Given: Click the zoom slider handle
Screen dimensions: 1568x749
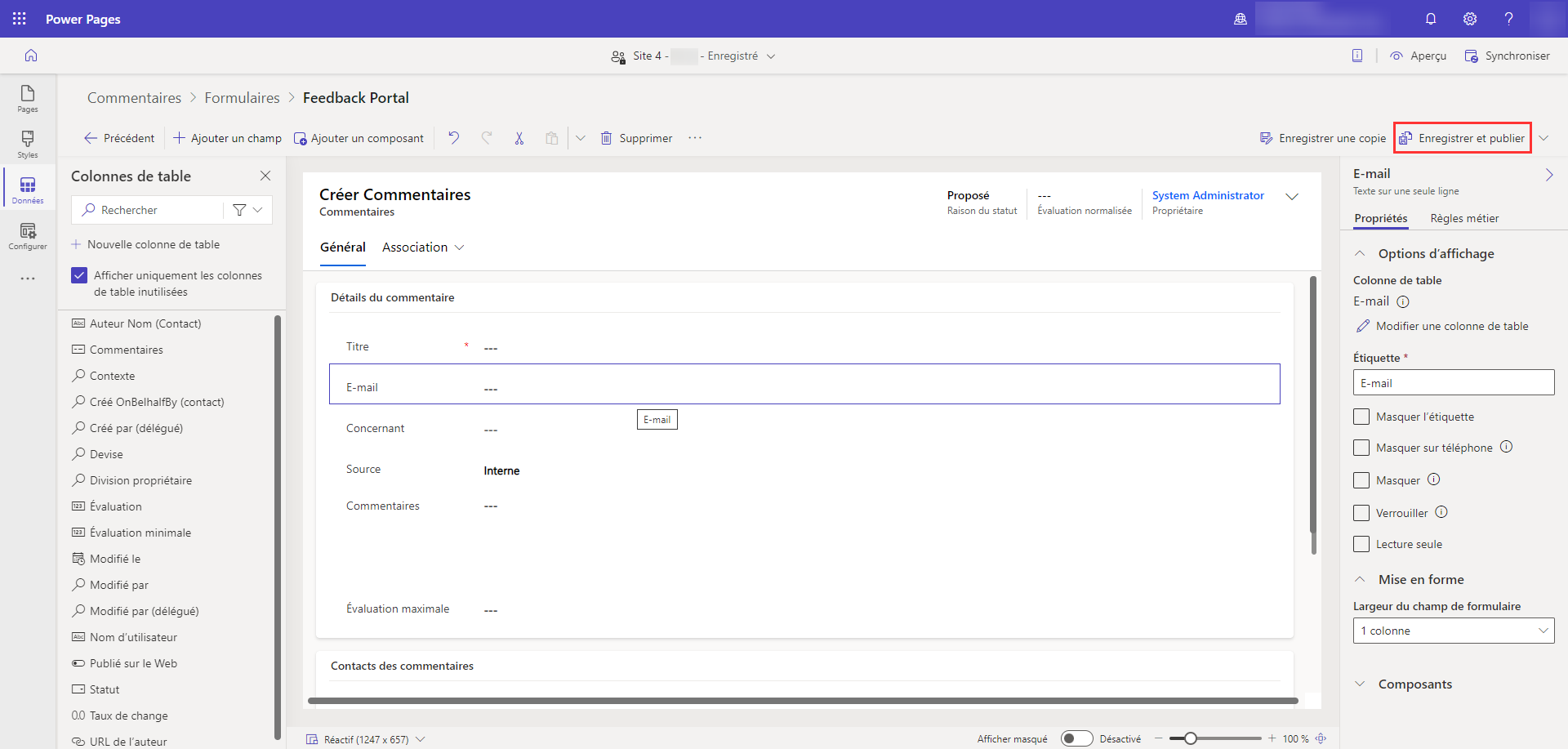Looking at the screenshot, I should 1191,738.
